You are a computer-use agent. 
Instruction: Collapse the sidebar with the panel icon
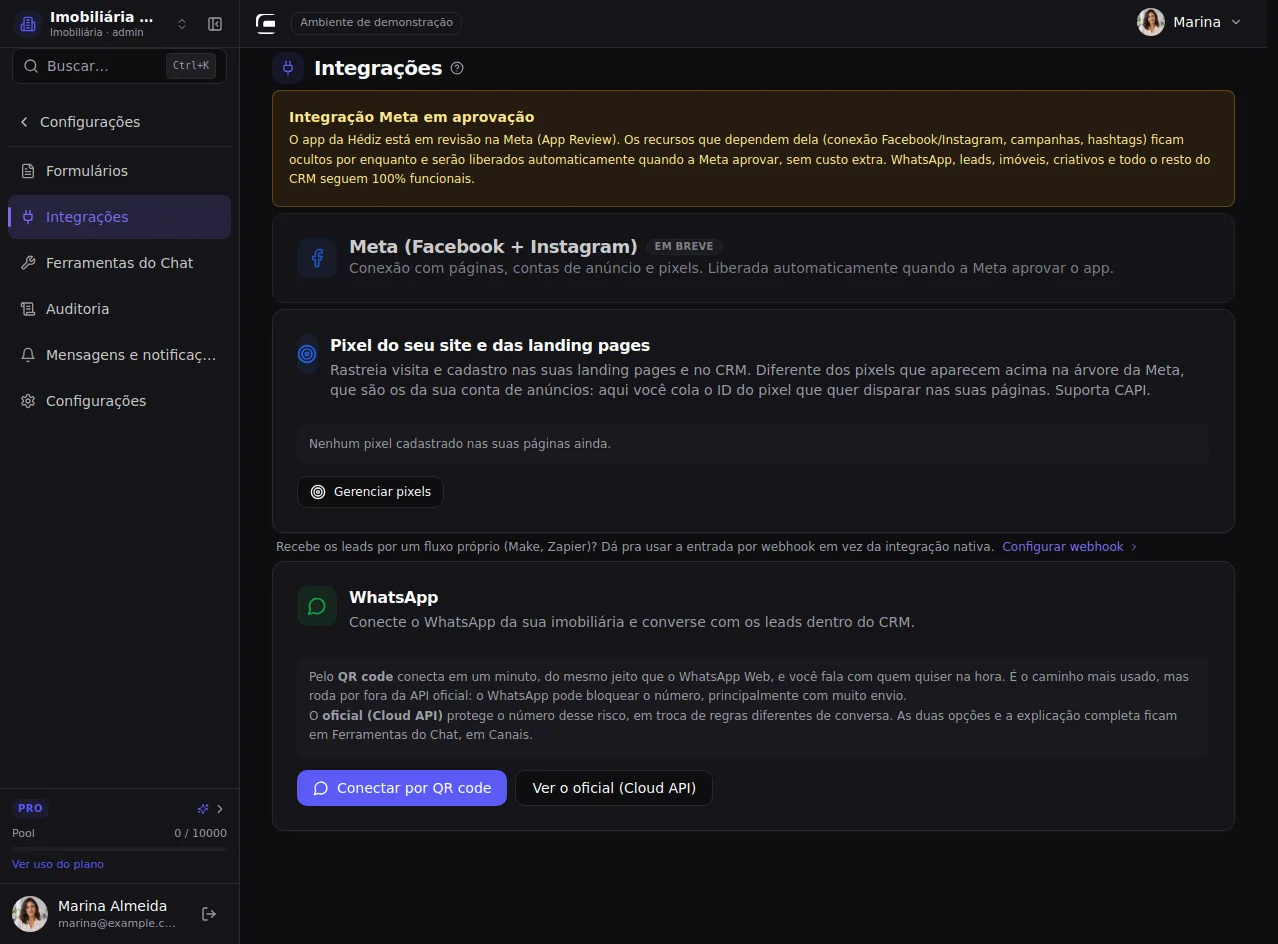215,24
